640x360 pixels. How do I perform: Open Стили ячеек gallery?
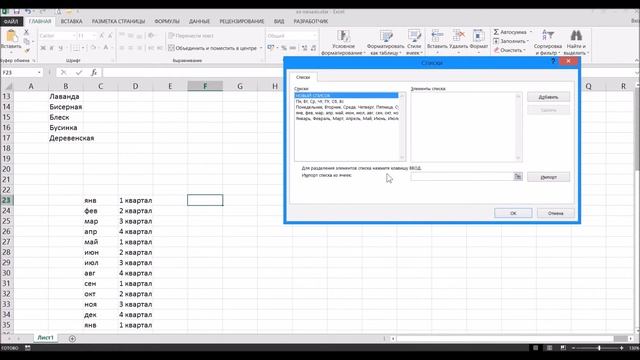click(x=414, y=42)
